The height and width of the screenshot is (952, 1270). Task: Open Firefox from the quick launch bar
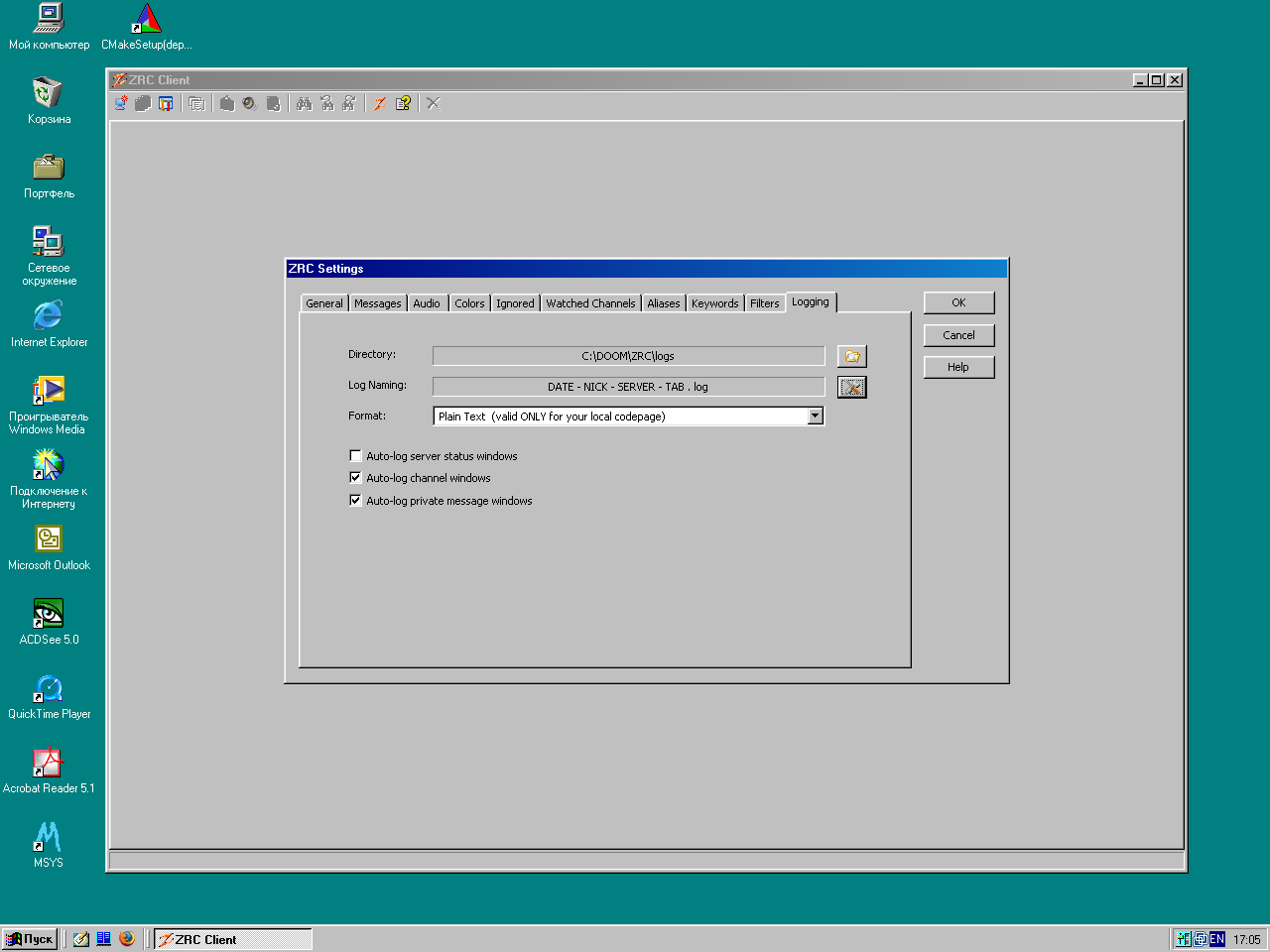tap(127, 938)
